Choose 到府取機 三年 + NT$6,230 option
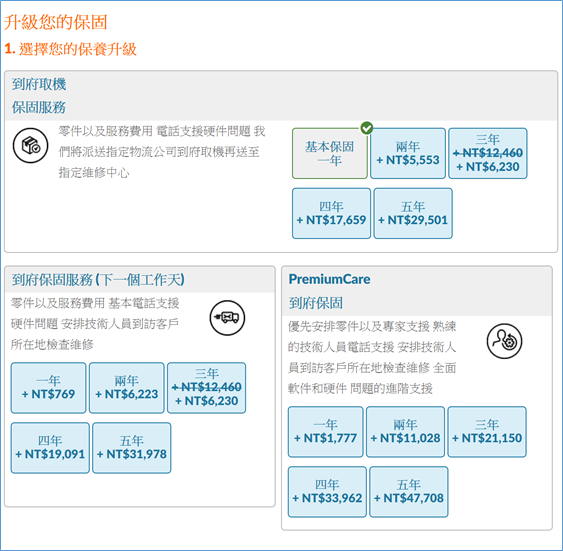 pos(488,153)
